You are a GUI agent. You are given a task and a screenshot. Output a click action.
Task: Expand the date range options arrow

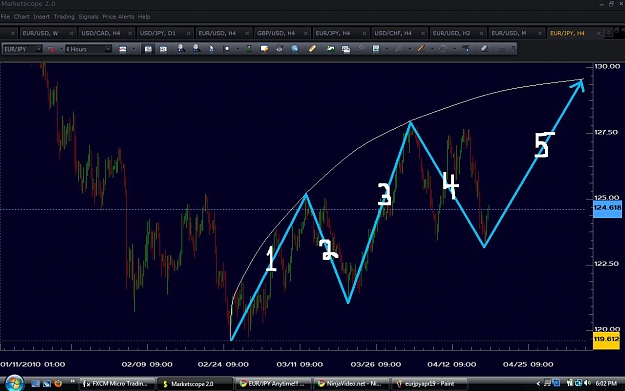[61, 49]
